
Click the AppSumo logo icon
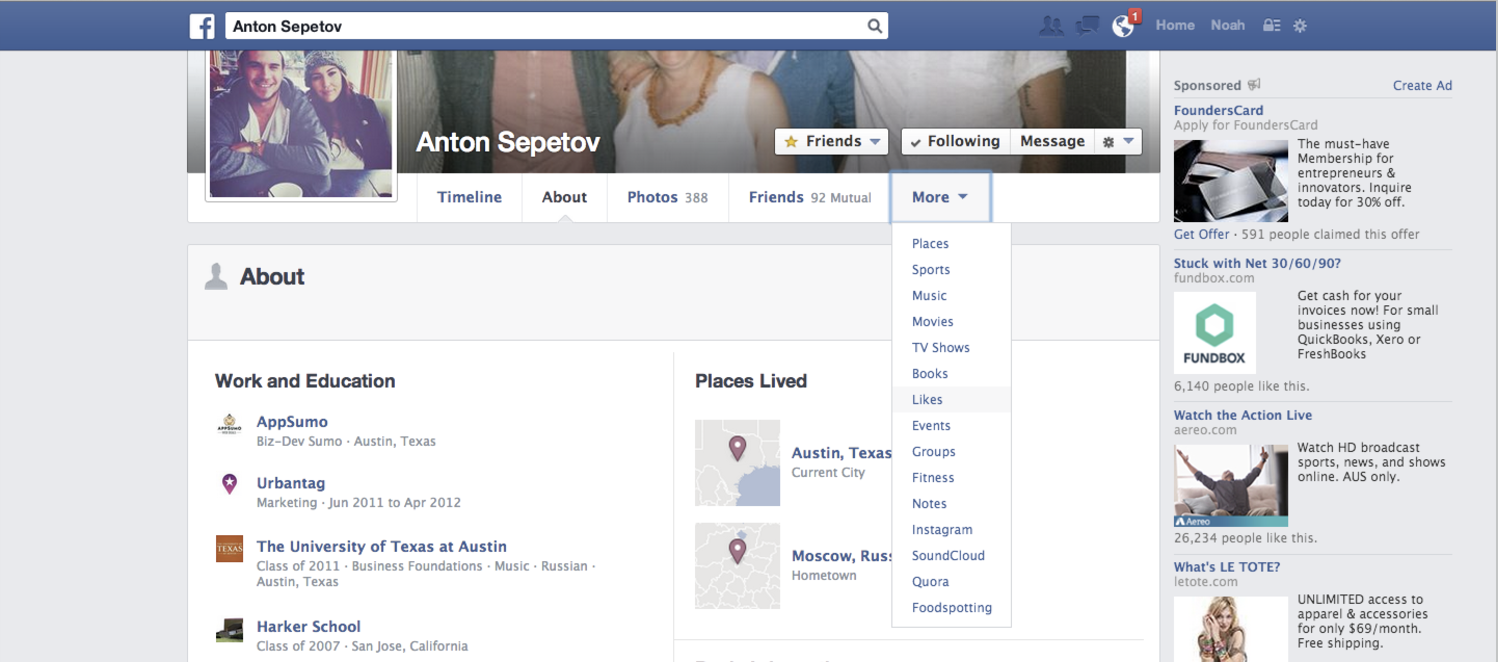click(229, 425)
